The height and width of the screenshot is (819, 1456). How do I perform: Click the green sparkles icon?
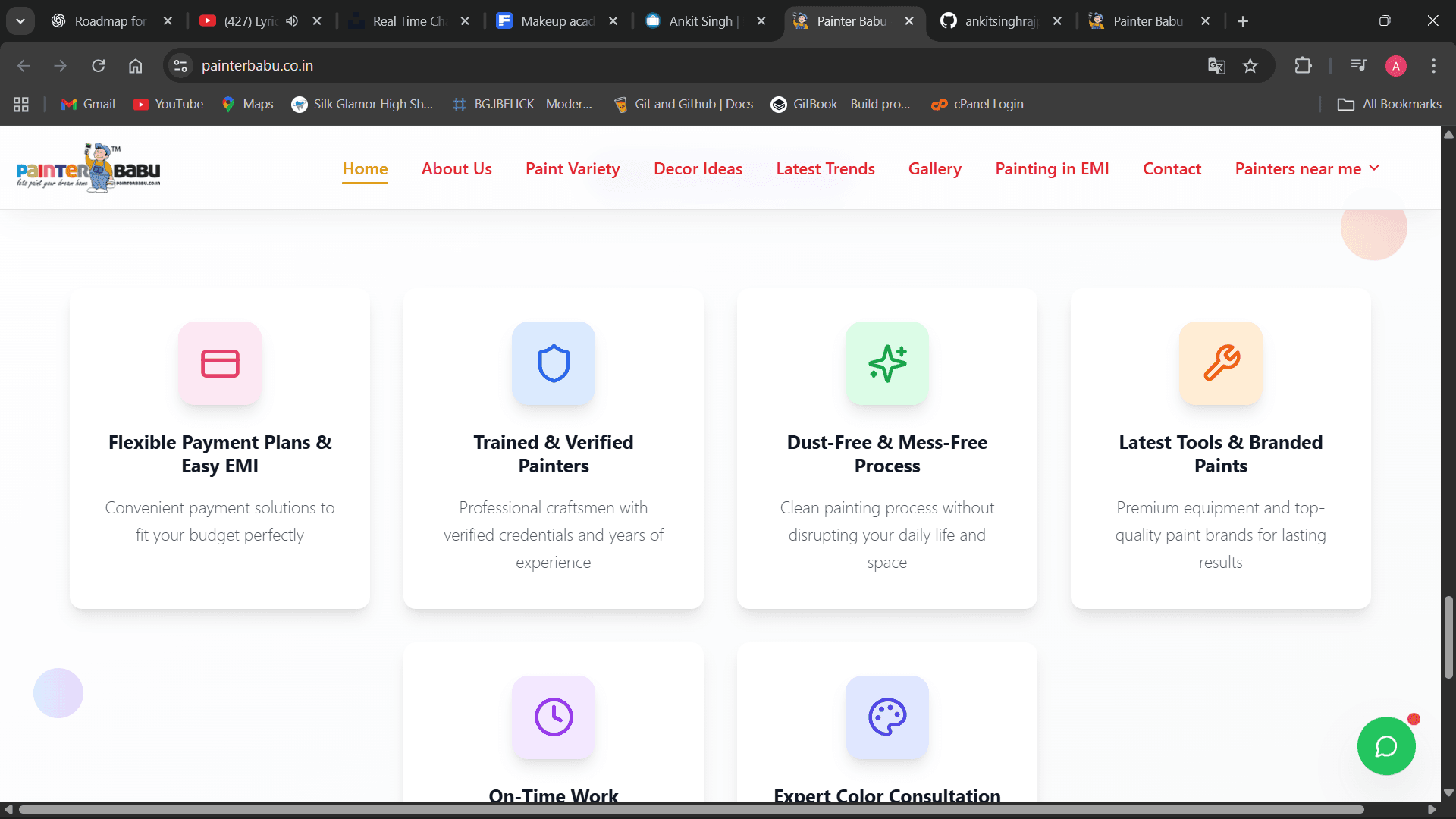pyautogui.click(x=887, y=363)
